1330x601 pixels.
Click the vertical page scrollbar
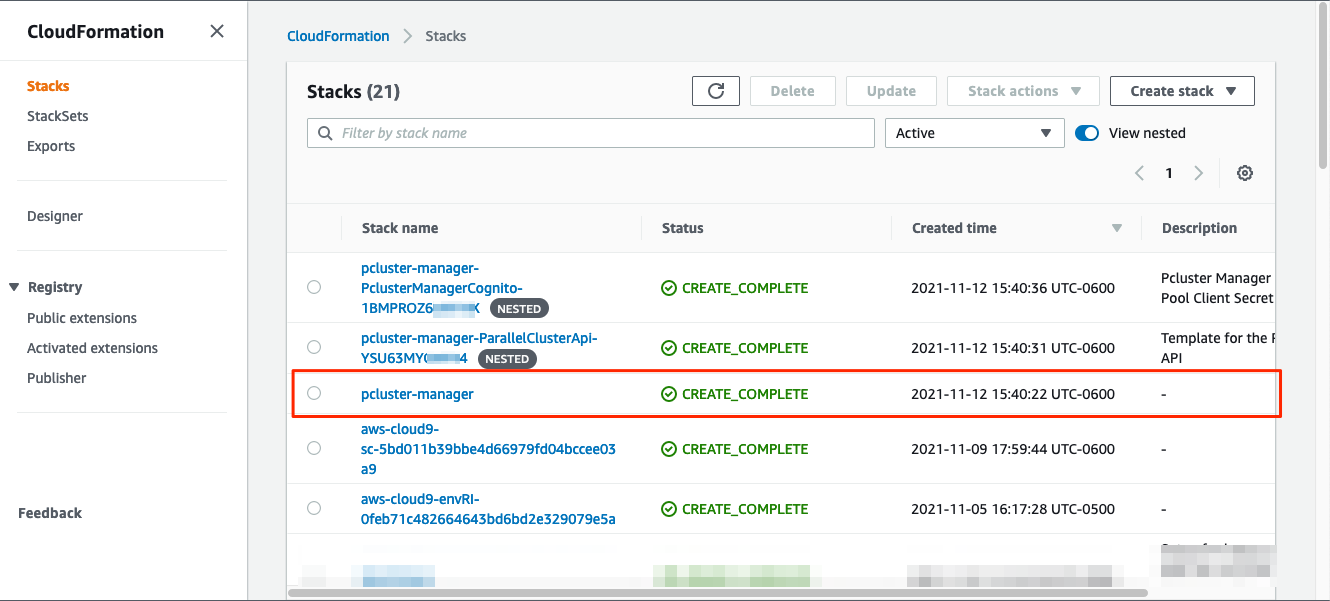(1323, 85)
